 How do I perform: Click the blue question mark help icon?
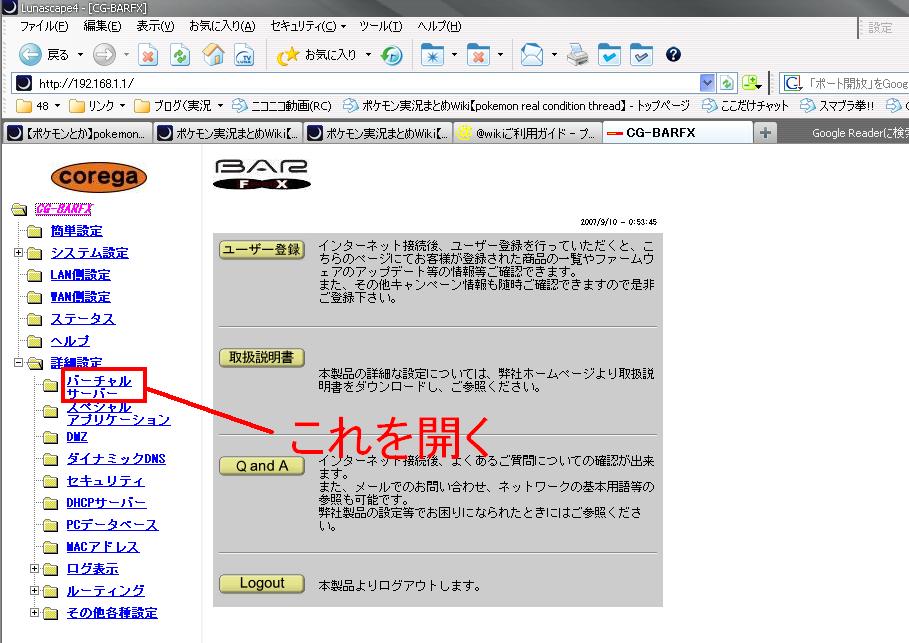pos(673,55)
